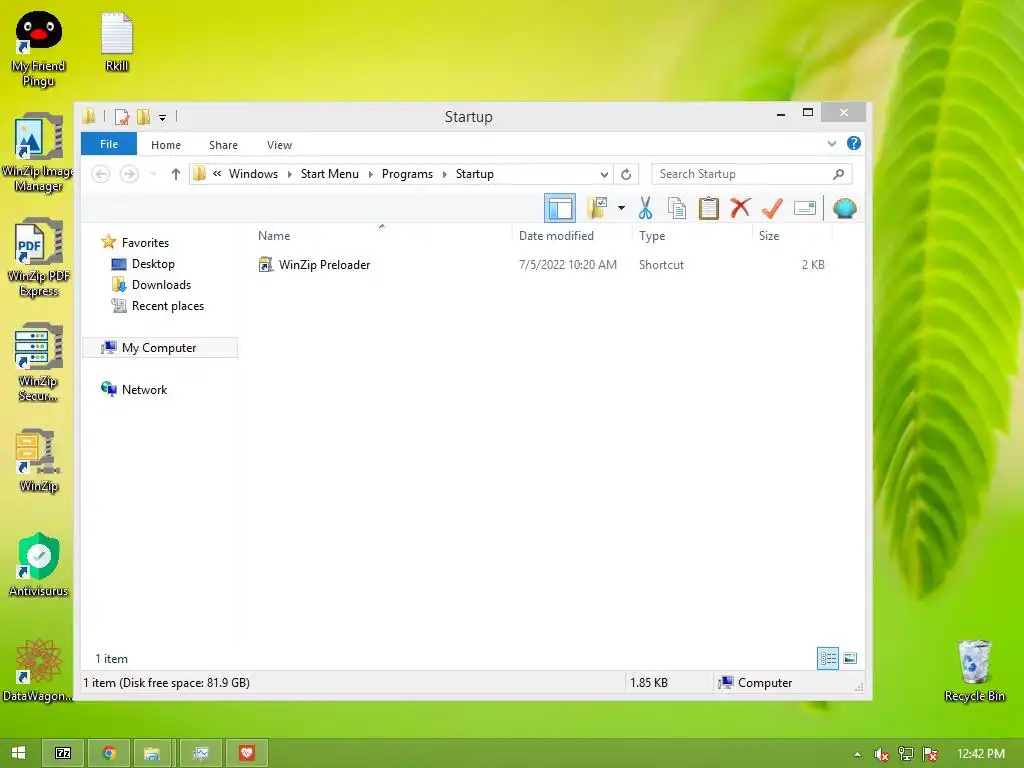
Task: Click the search magnifier icon
Action: (839, 174)
